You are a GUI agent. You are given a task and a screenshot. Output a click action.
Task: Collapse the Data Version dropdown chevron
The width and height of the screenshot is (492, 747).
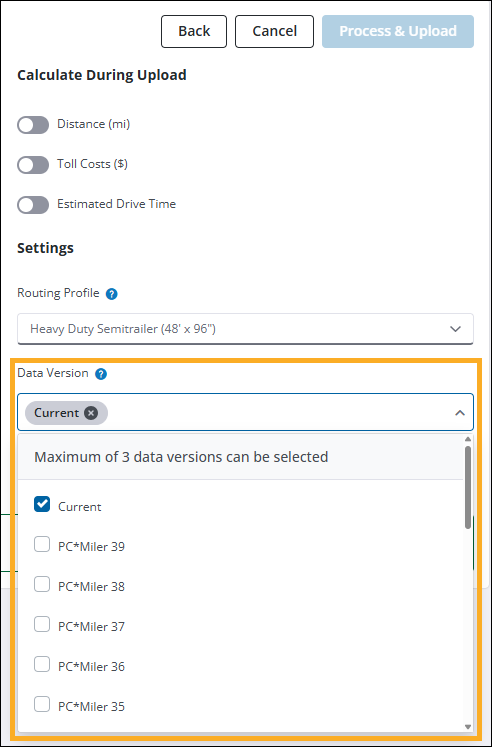tap(460, 413)
